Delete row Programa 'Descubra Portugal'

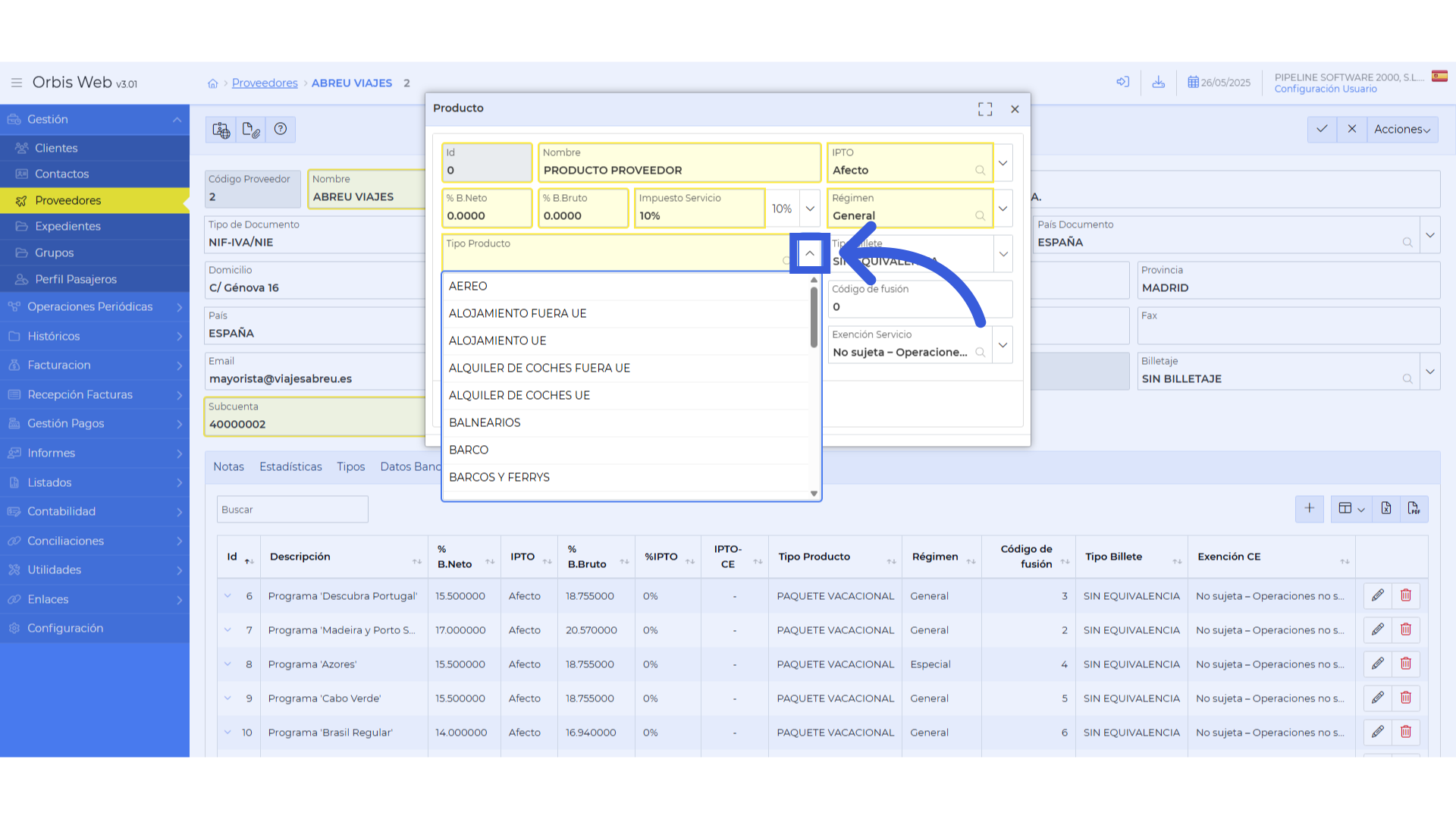click(x=1406, y=595)
